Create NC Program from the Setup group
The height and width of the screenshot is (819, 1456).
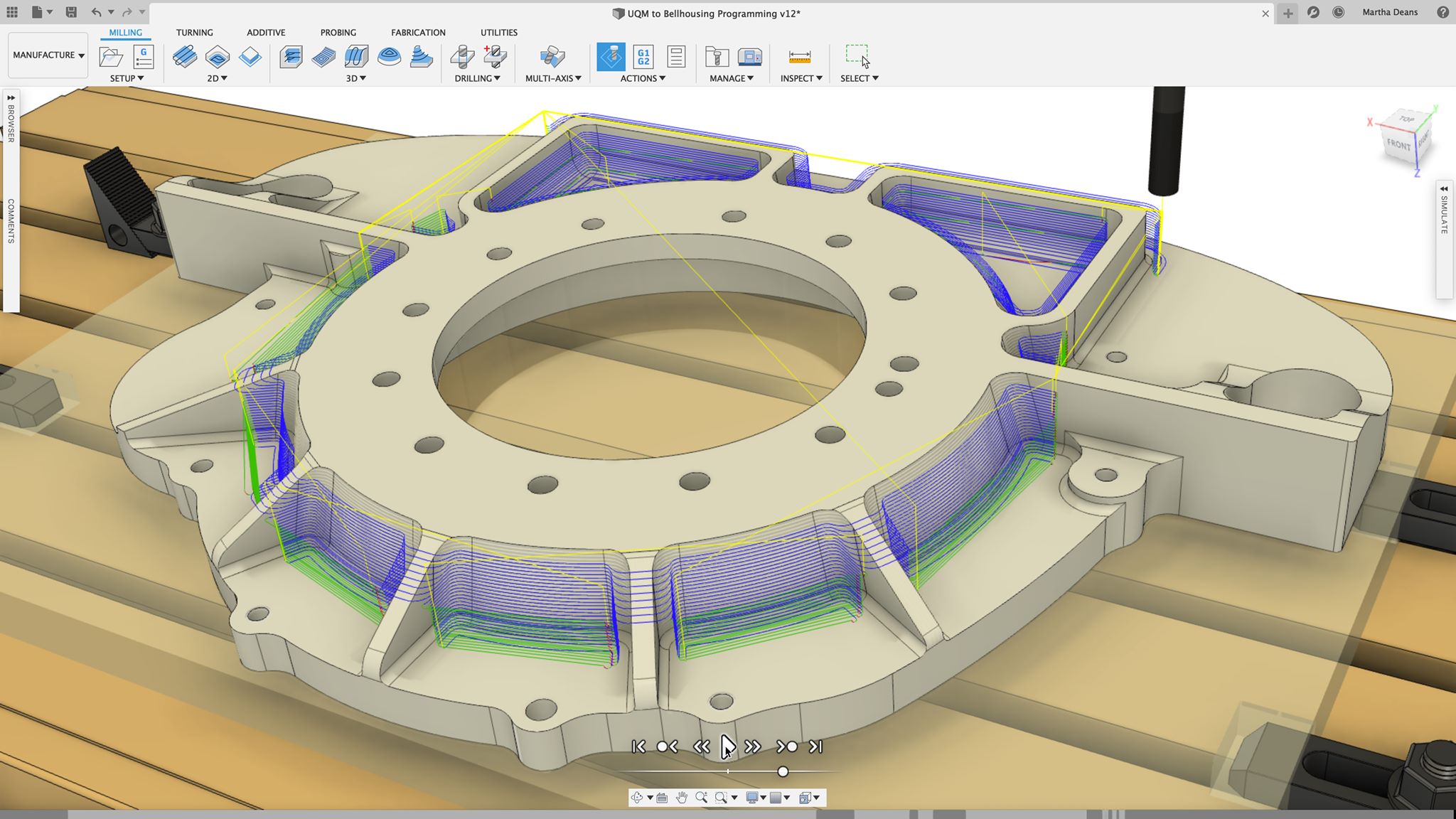click(144, 56)
